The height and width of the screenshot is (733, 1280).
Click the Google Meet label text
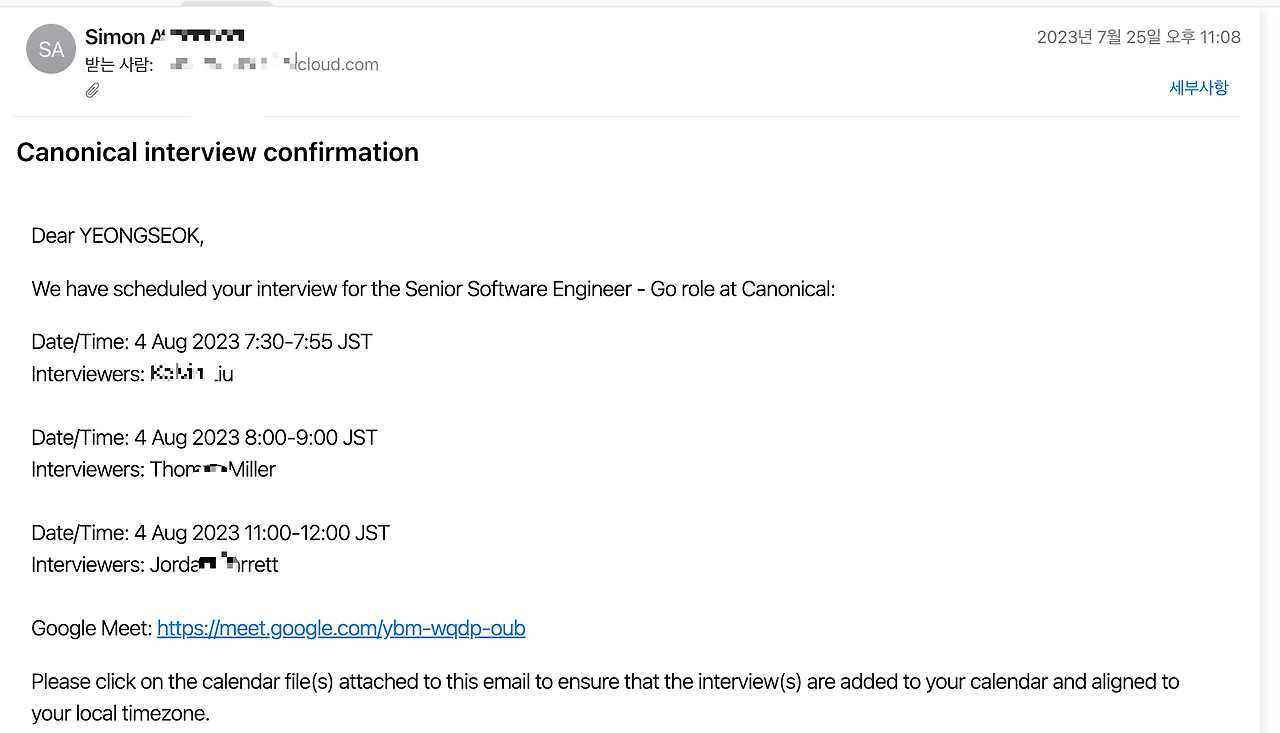(91, 628)
